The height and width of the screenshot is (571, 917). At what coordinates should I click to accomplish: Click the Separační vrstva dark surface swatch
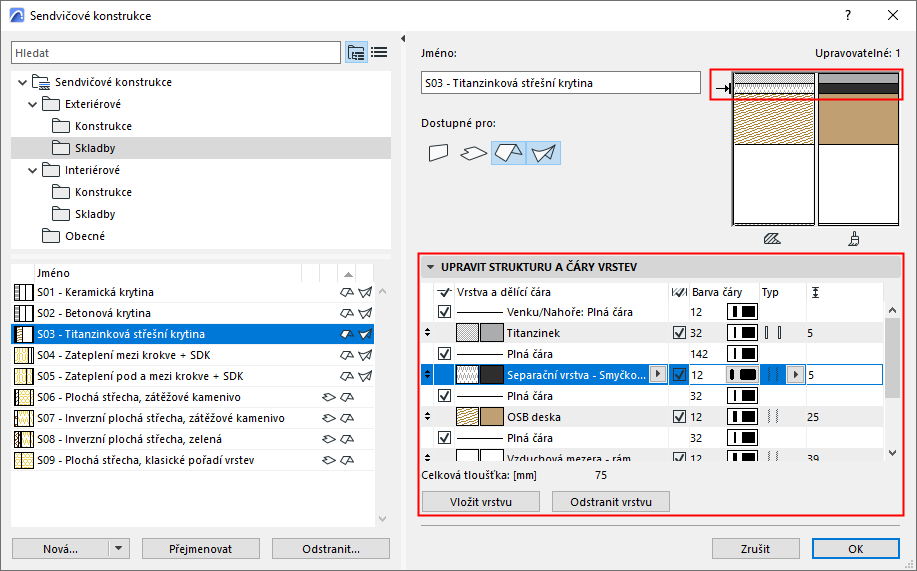[492, 375]
